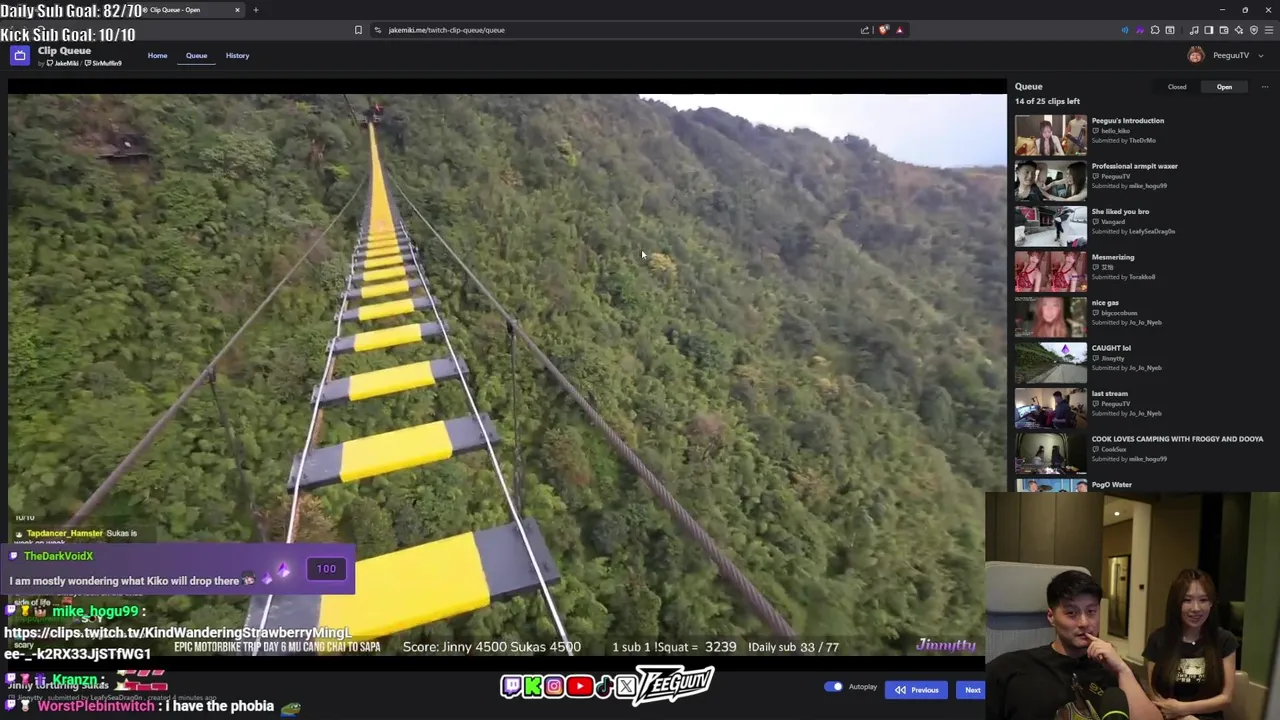Set queue status to Open
This screenshot has height=720, width=1280.
[1224, 87]
